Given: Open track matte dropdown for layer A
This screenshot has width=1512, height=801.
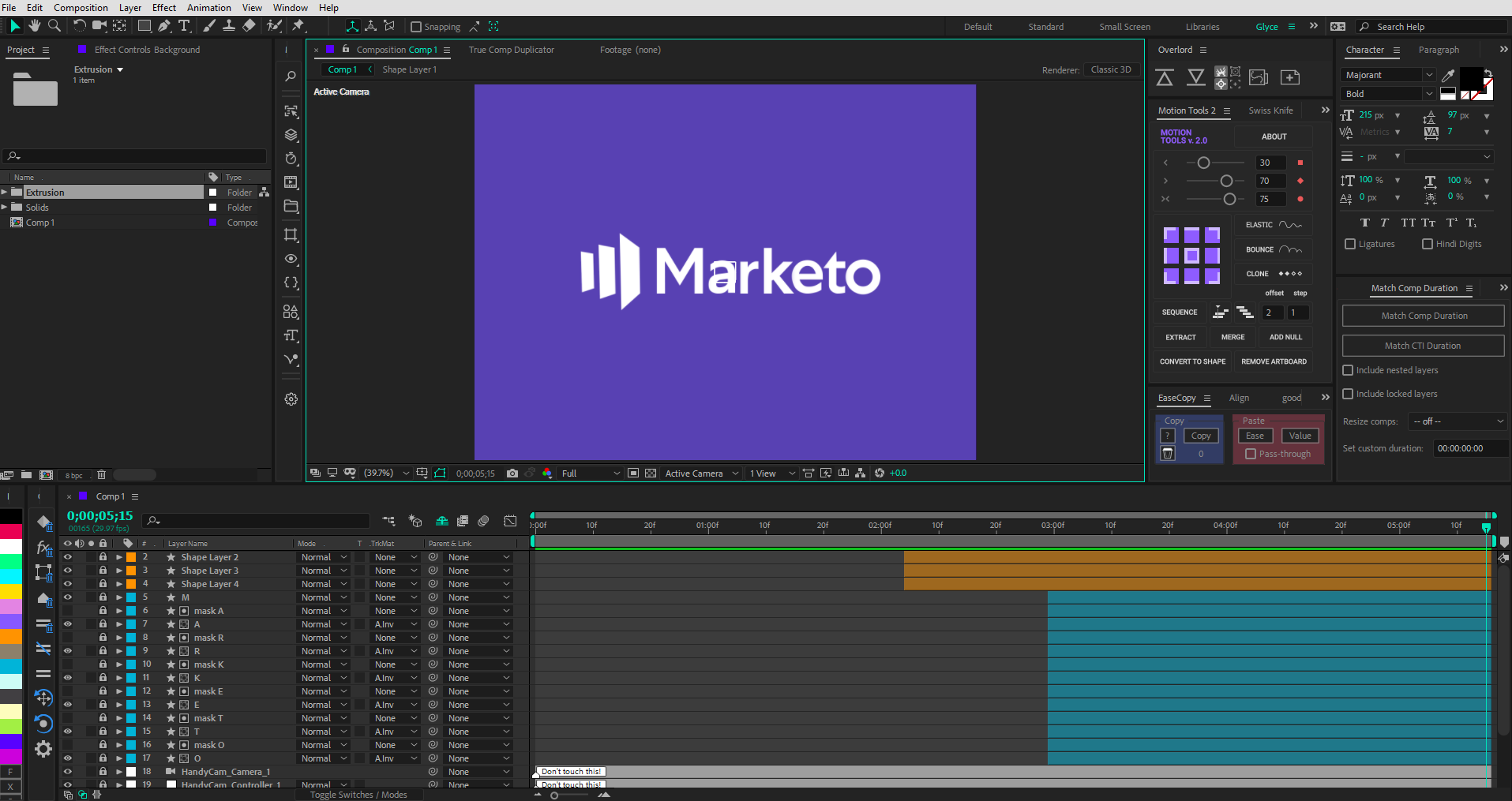Looking at the screenshot, I should coord(396,624).
